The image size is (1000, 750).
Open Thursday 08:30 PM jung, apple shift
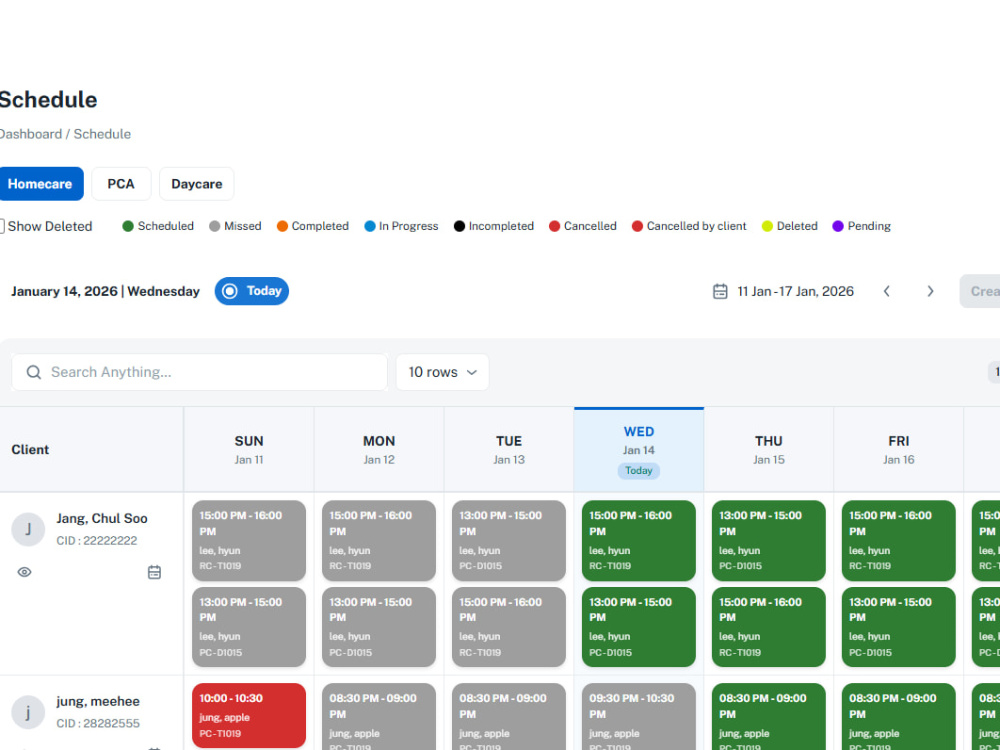point(768,717)
